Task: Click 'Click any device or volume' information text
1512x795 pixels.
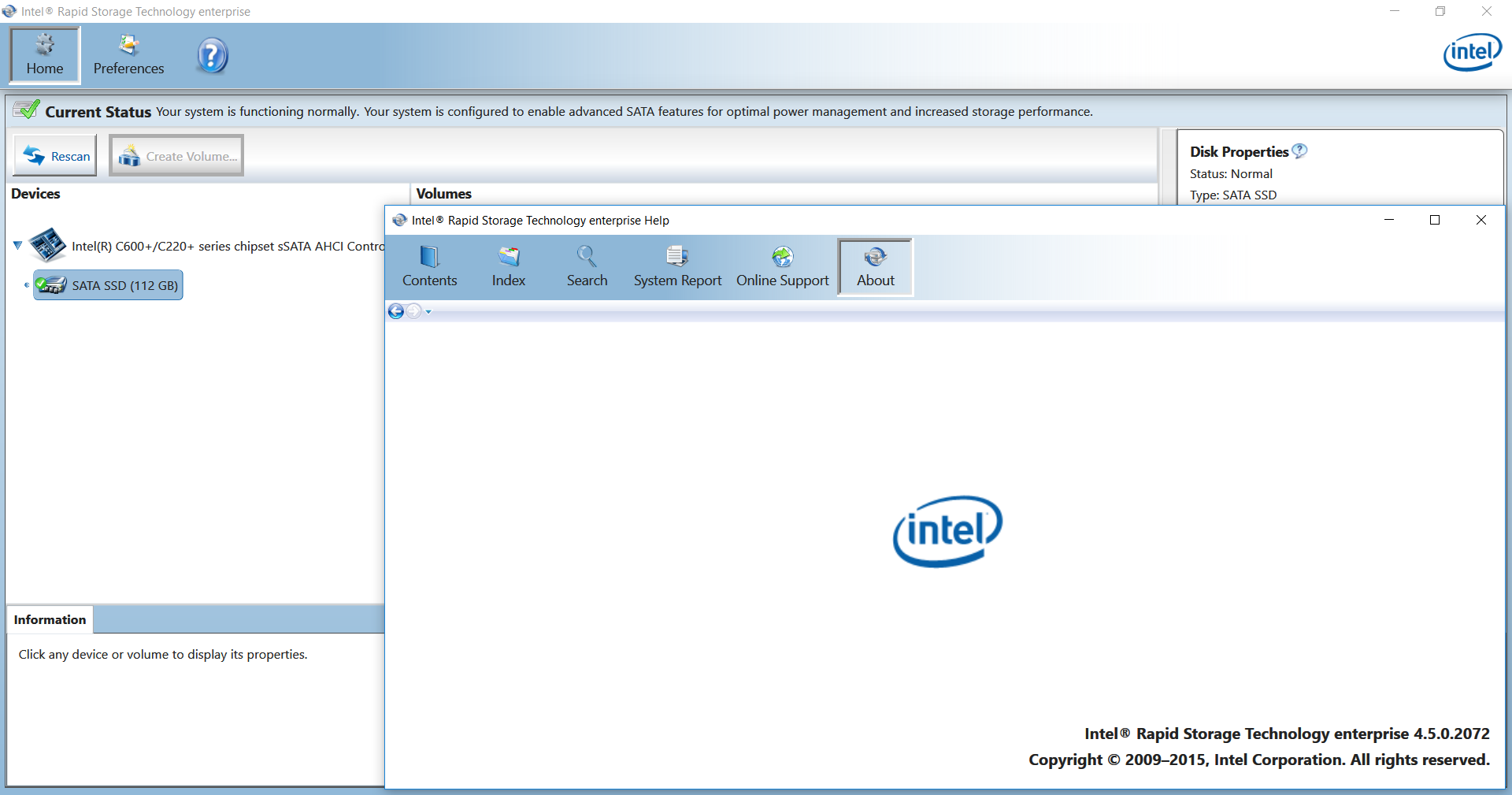Action: pyautogui.click(x=163, y=654)
